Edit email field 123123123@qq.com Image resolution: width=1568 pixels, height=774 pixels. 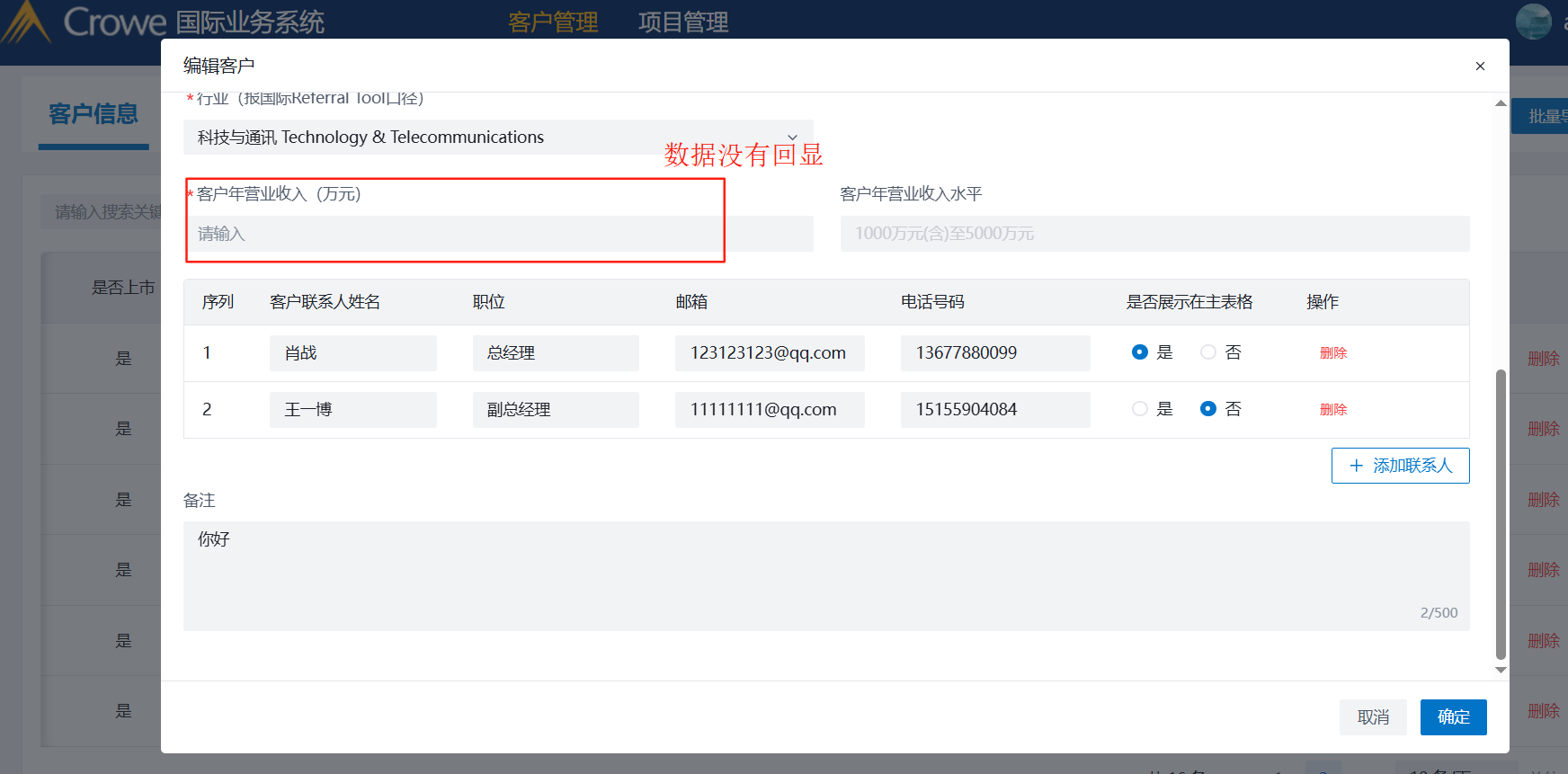[770, 353]
